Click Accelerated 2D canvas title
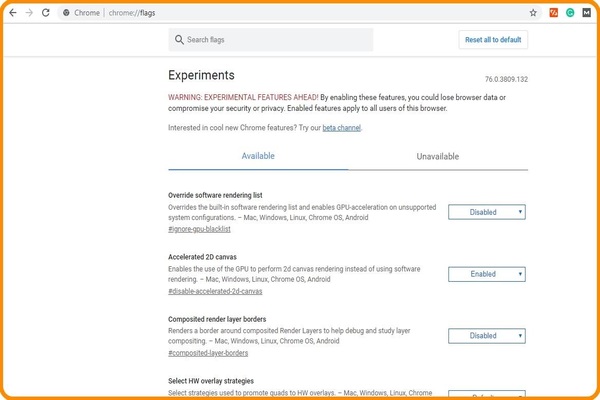Image resolution: width=600 pixels, height=400 pixels. coord(202,257)
